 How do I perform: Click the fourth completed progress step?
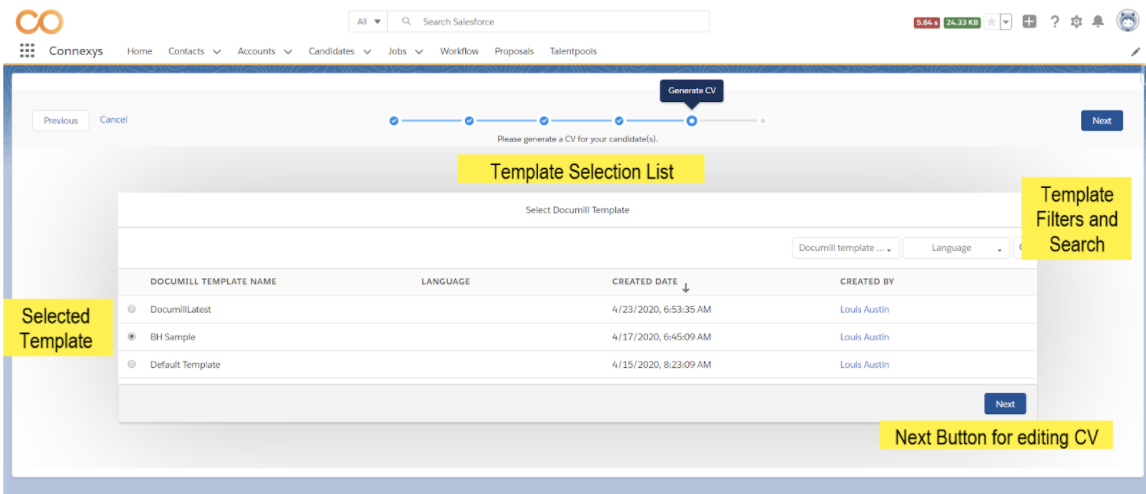click(x=618, y=121)
